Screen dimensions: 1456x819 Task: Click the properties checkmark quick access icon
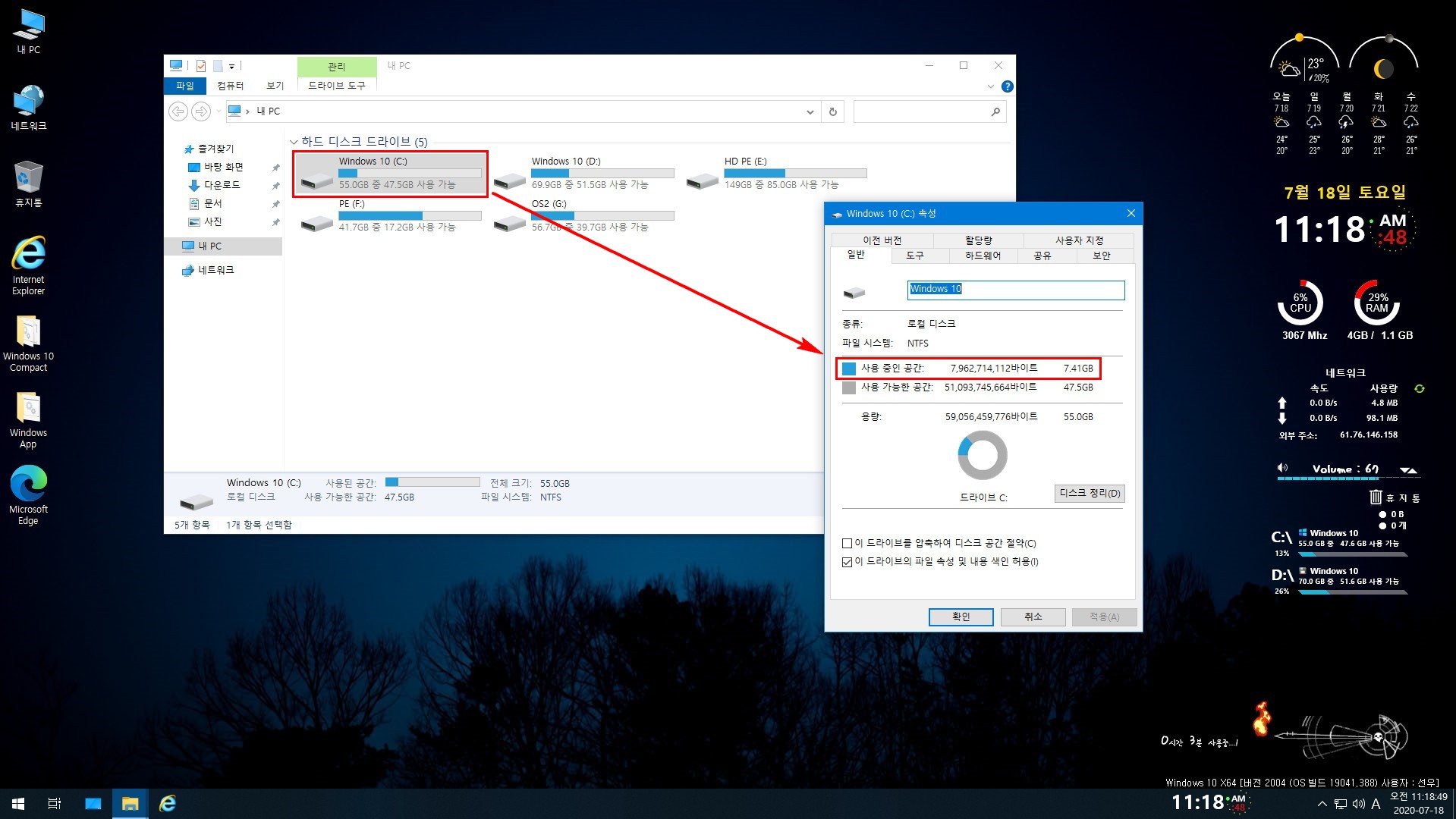(201, 66)
